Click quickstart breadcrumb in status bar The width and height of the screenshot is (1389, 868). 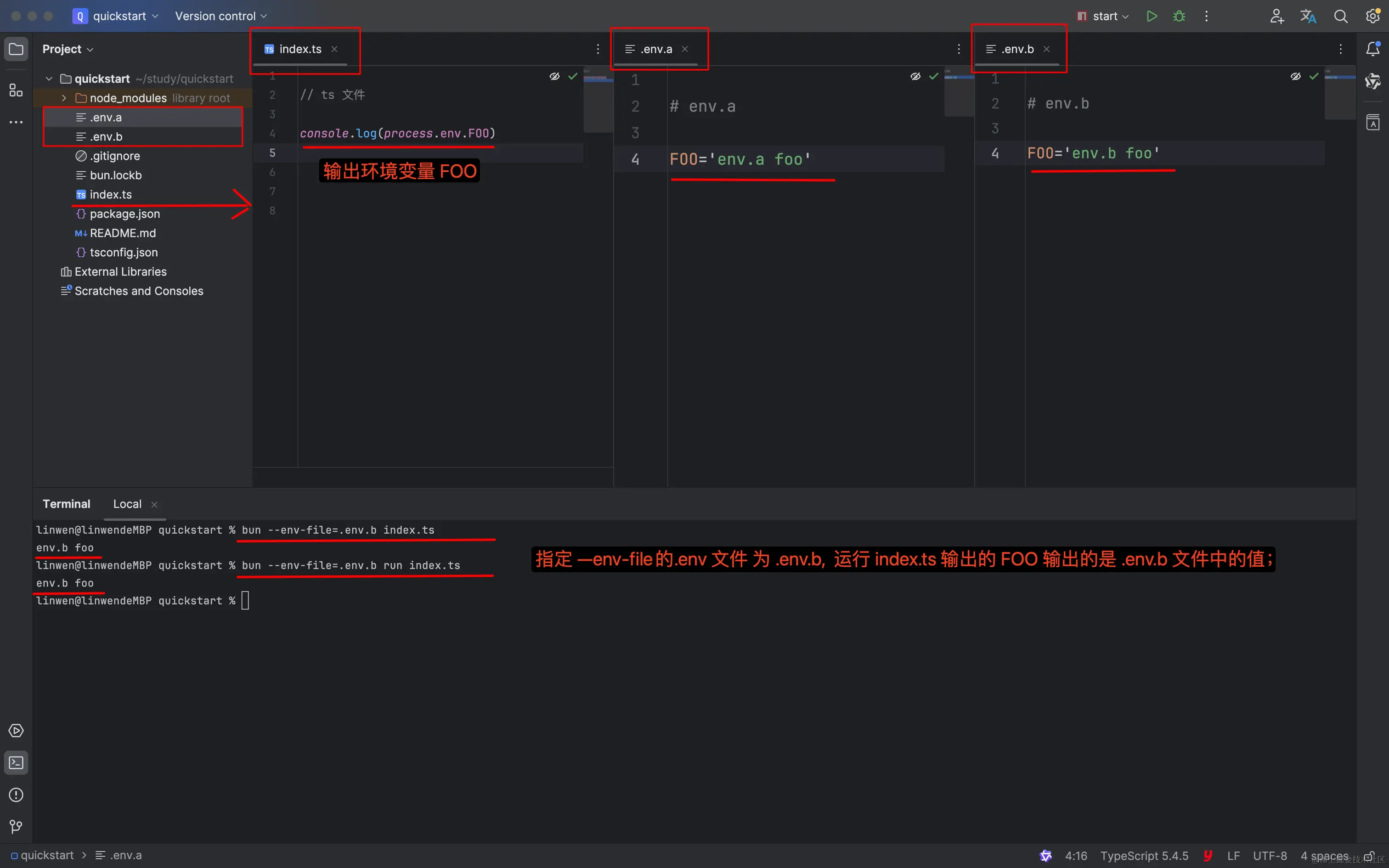(x=42, y=855)
